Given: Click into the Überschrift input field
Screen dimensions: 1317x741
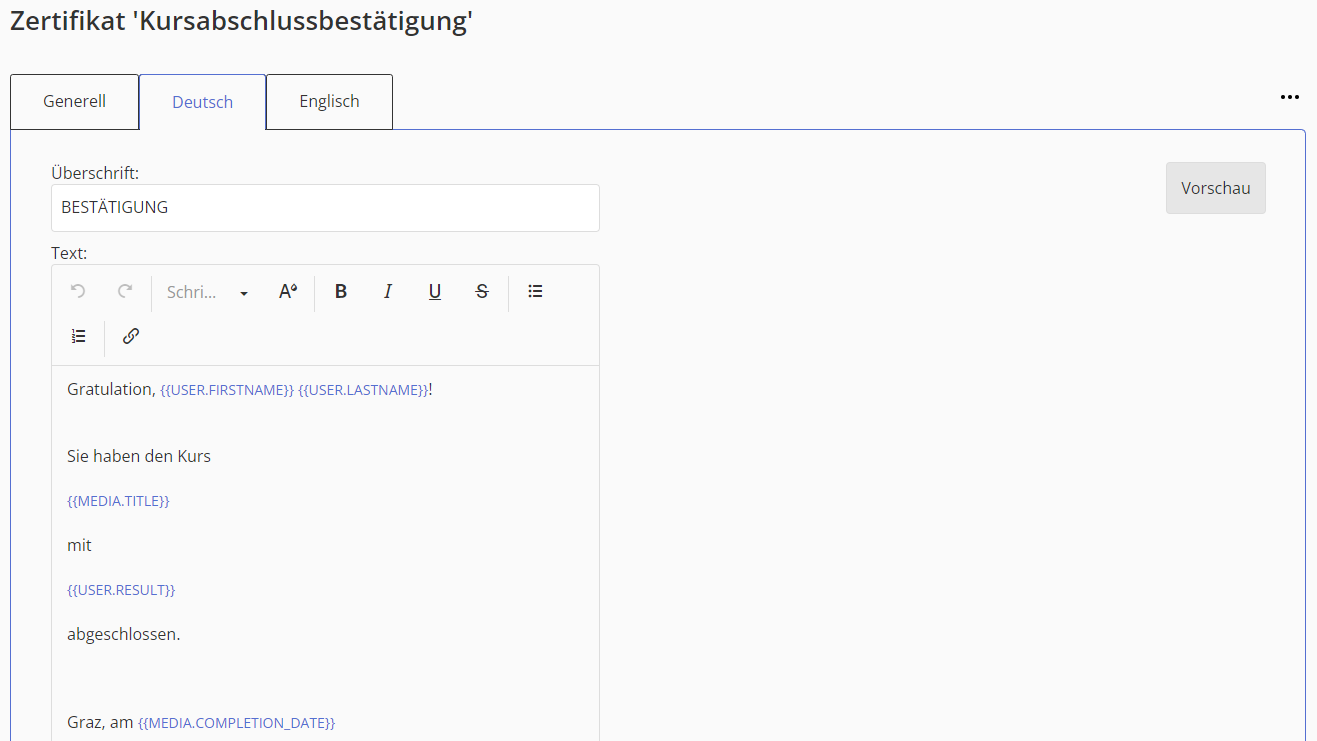Looking at the screenshot, I should (x=325, y=208).
